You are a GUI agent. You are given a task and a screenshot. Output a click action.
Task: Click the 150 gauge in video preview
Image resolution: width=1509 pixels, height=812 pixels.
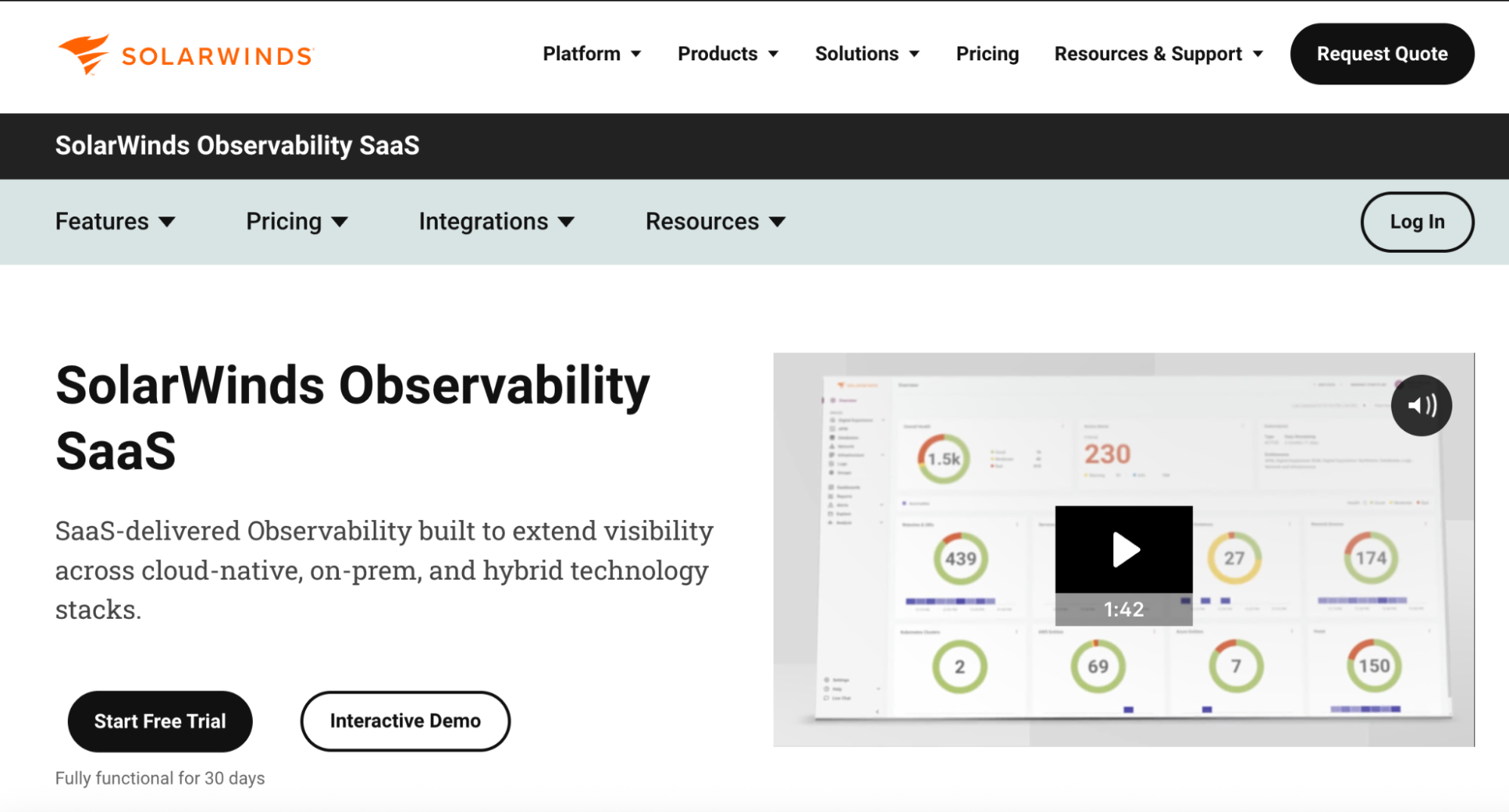point(1374,666)
